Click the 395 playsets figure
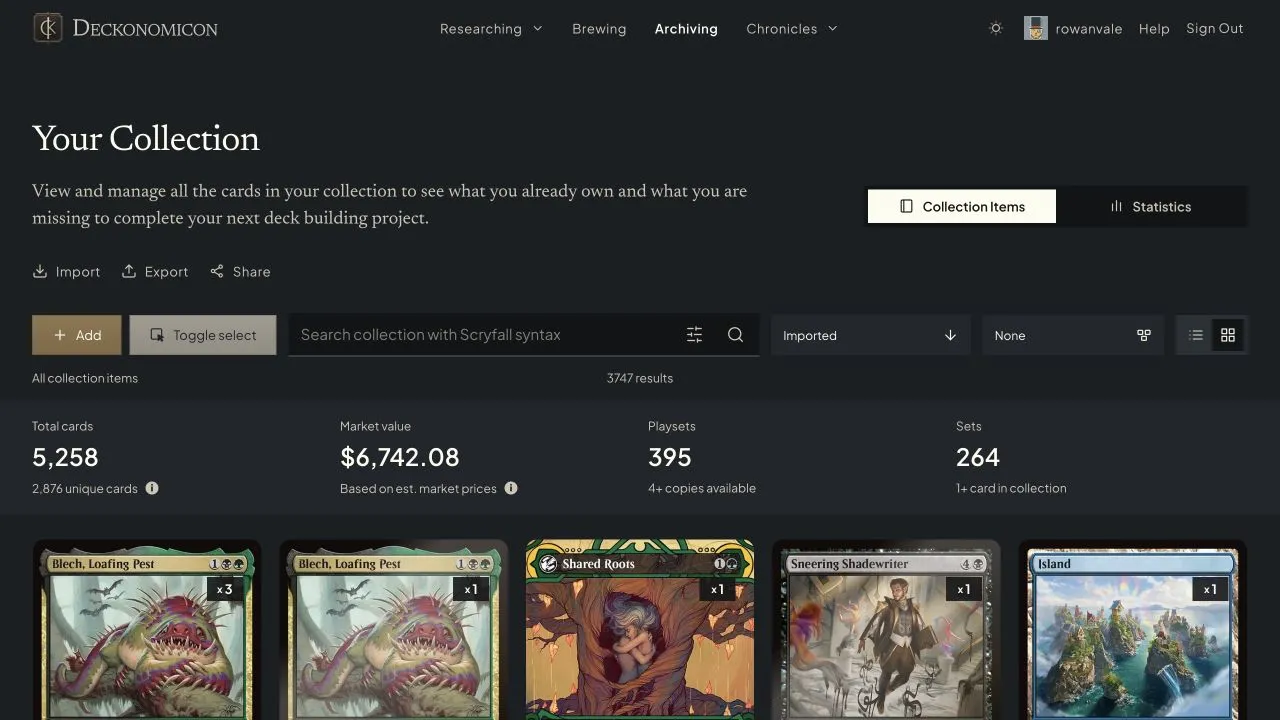Screen dimensions: 1280x720 [x=670, y=457]
